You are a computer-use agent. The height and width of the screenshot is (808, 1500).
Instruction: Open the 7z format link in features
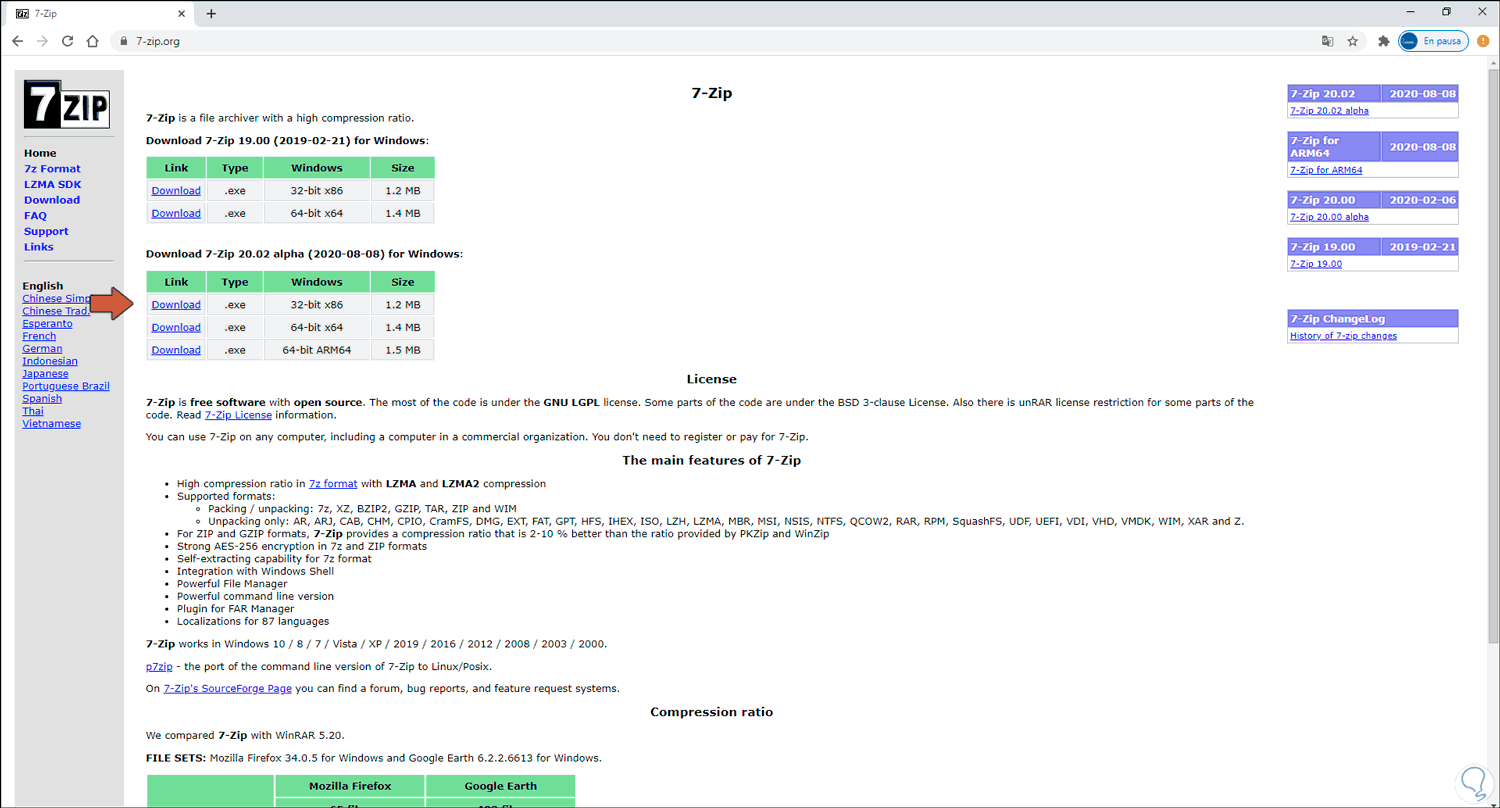[333, 484]
